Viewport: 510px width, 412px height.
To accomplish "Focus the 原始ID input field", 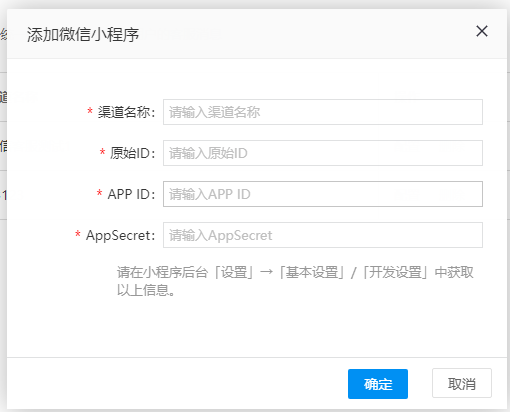I will (x=323, y=153).
